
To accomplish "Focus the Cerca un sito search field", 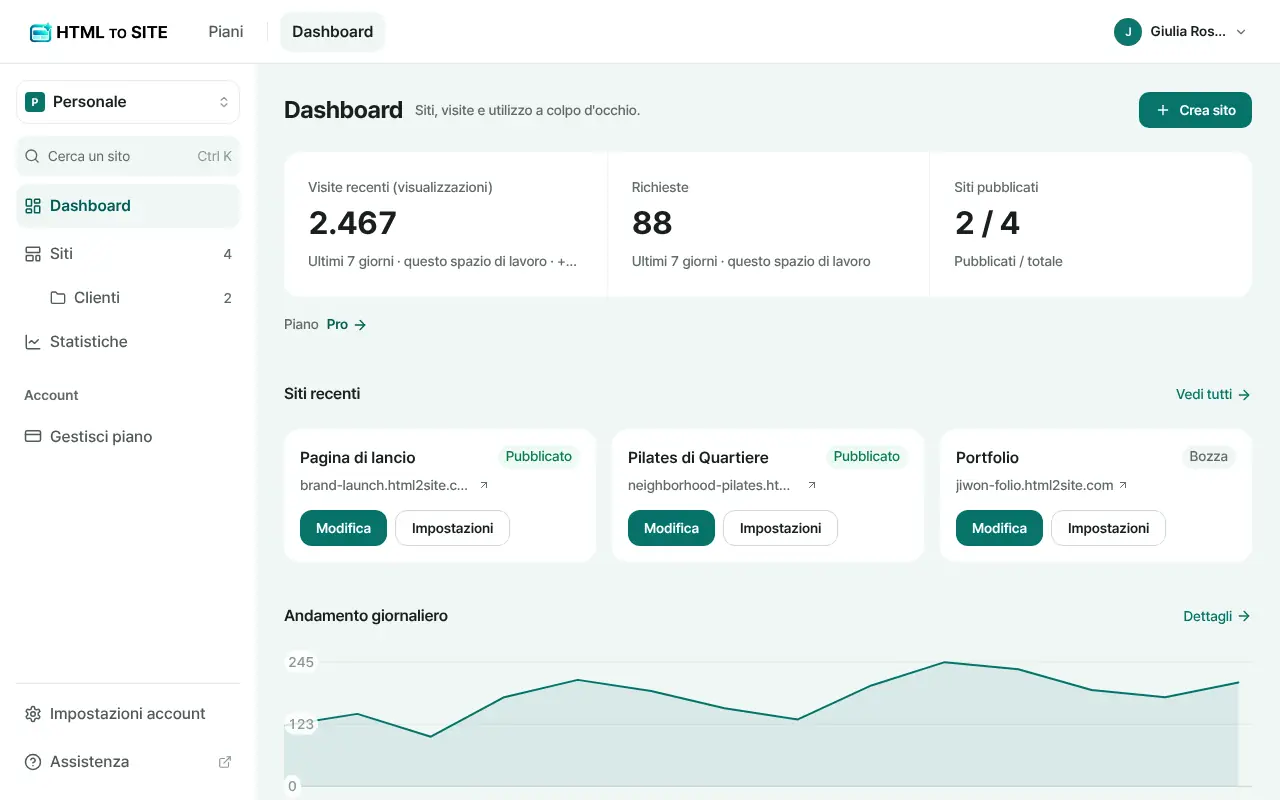I will click(x=128, y=156).
